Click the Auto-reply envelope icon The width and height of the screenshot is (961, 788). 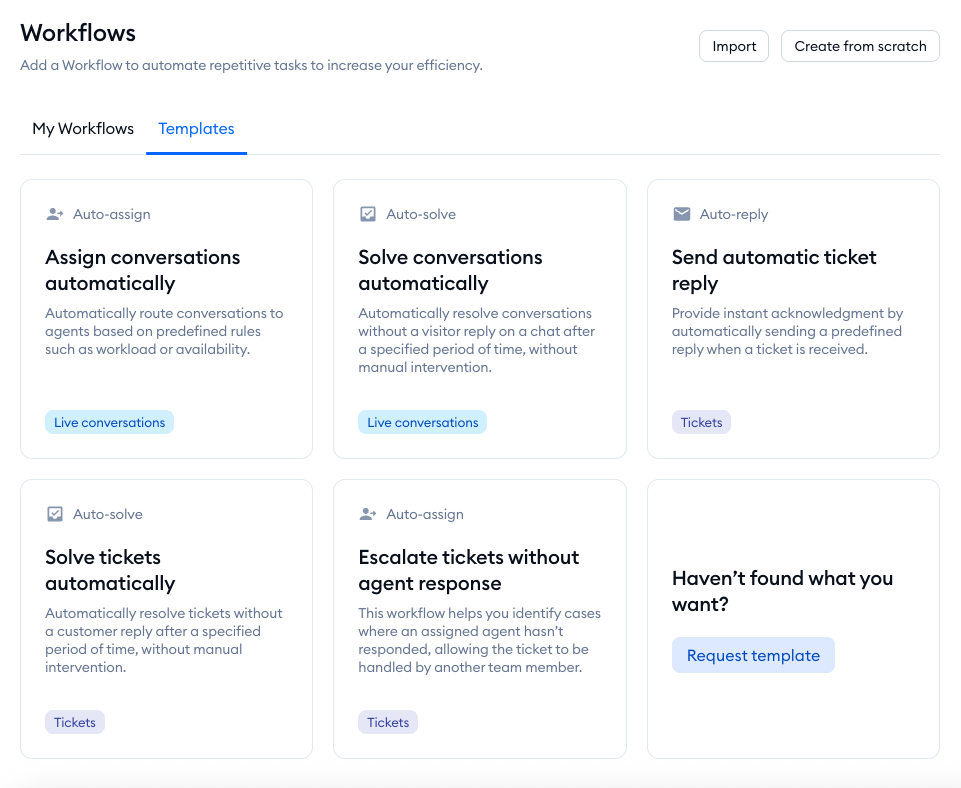point(682,214)
